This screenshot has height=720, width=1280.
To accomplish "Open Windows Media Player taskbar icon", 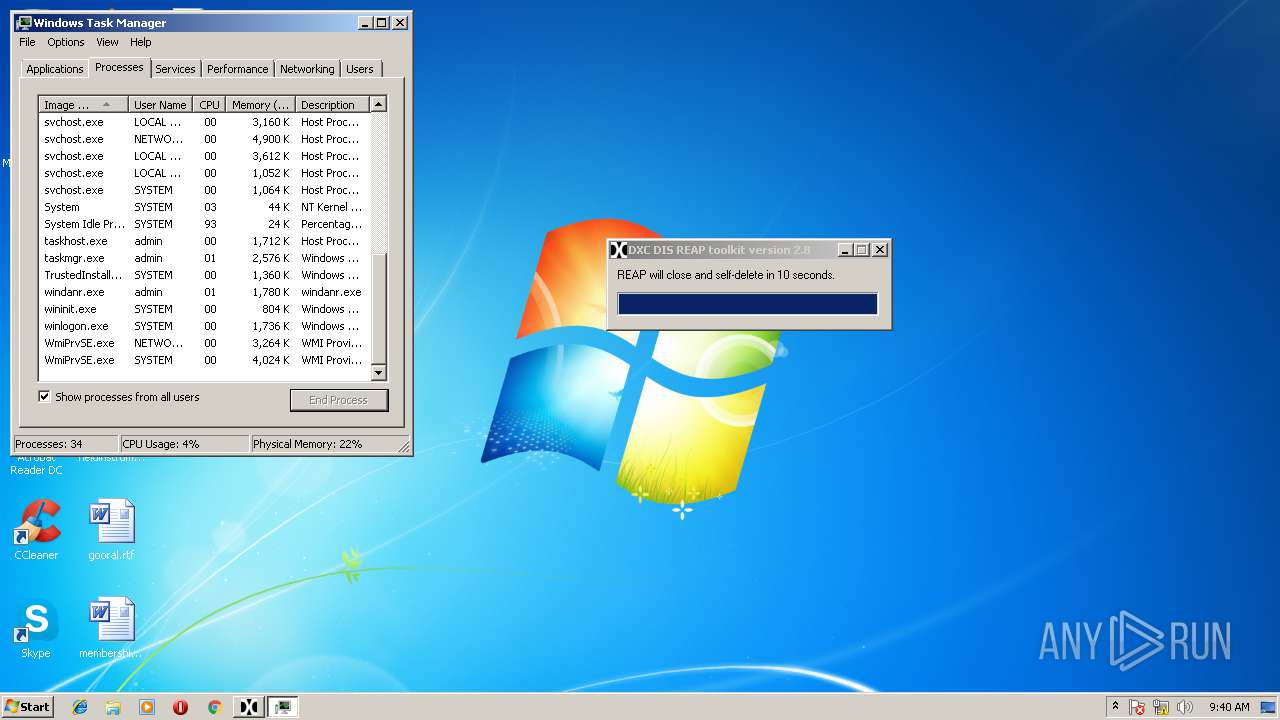I will pyautogui.click(x=147, y=707).
